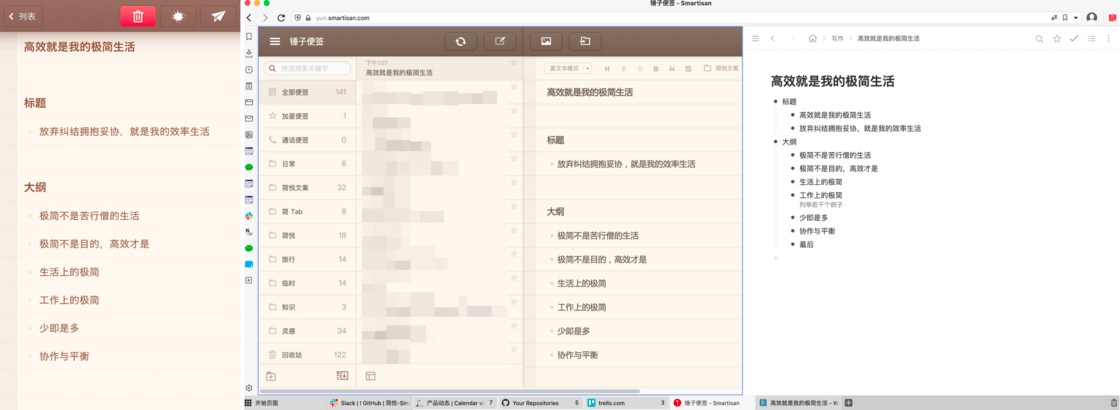Open the 锤子便签 hamburger menu
This screenshot has height=410, width=1120.
click(275, 42)
